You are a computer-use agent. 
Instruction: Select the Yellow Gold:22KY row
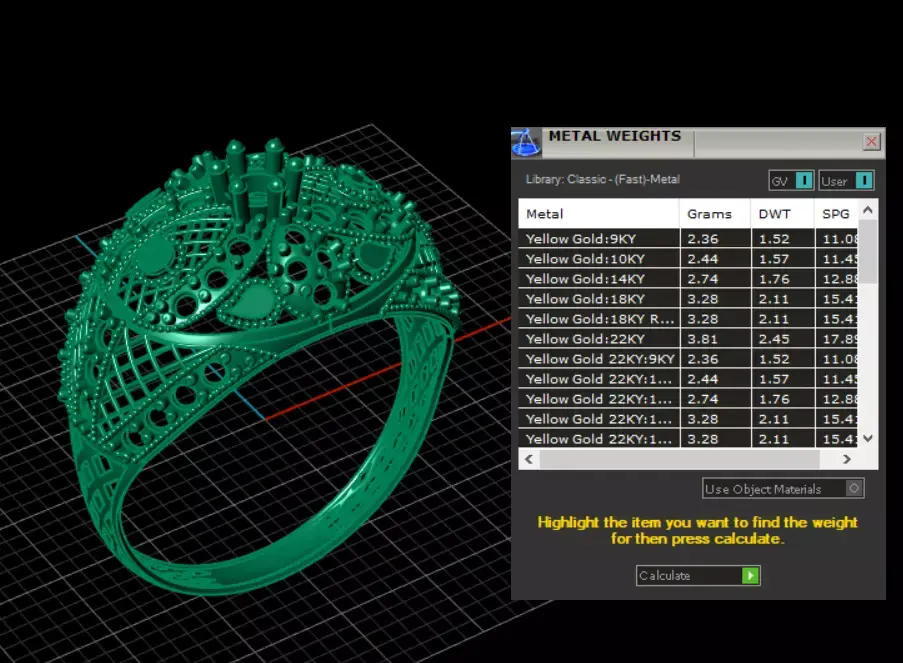(688, 339)
